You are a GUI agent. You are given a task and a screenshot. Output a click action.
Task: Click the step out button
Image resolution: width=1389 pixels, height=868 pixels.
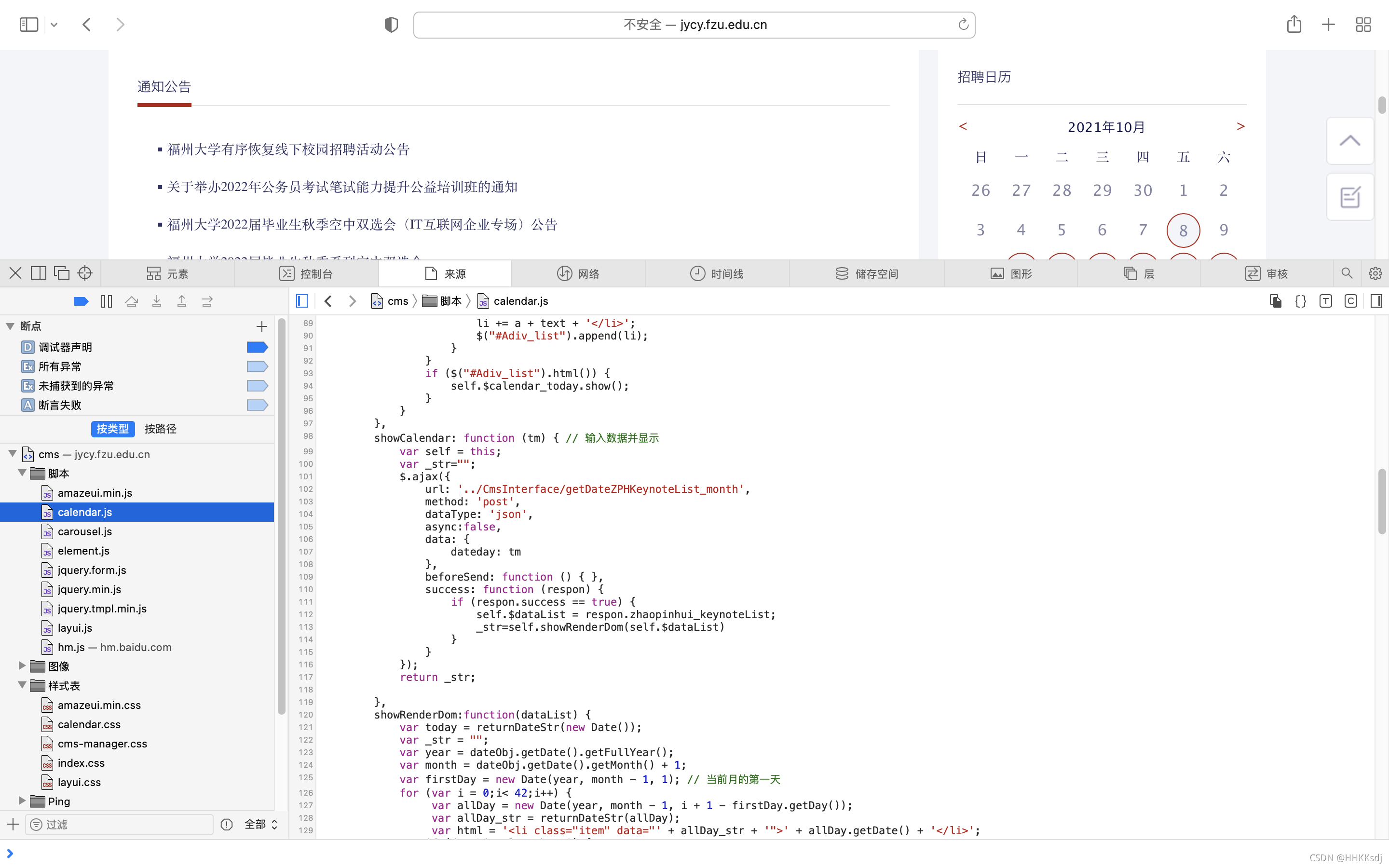[182, 301]
